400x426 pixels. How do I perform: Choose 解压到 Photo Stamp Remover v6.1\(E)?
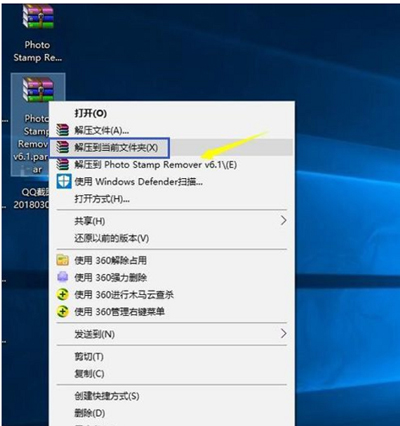(x=171, y=164)
